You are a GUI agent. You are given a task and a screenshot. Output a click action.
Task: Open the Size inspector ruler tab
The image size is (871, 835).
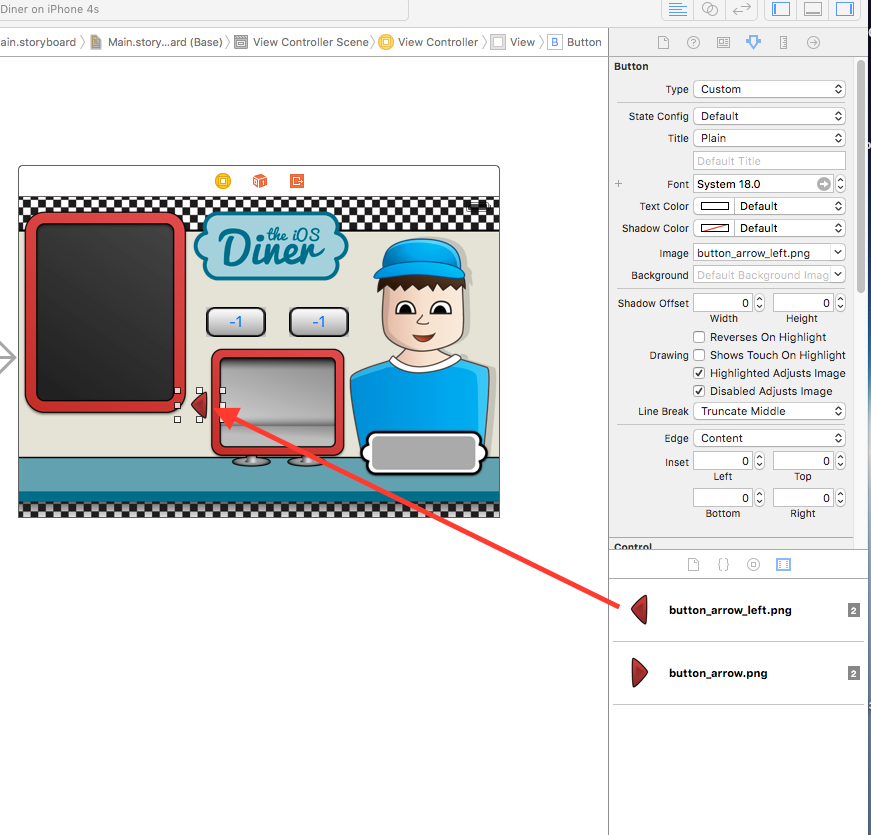point(783,43)
